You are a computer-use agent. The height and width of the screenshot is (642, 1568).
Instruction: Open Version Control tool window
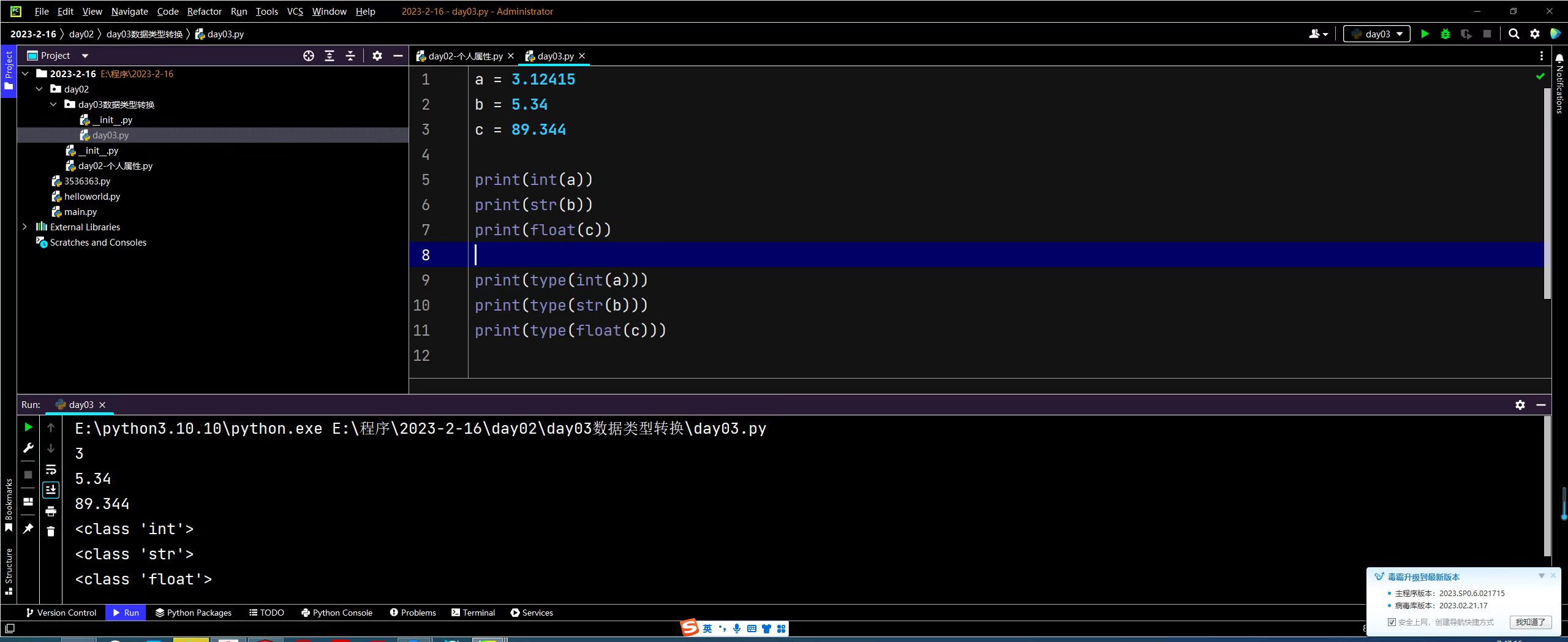pyautogui.click(x=61, y=613)
